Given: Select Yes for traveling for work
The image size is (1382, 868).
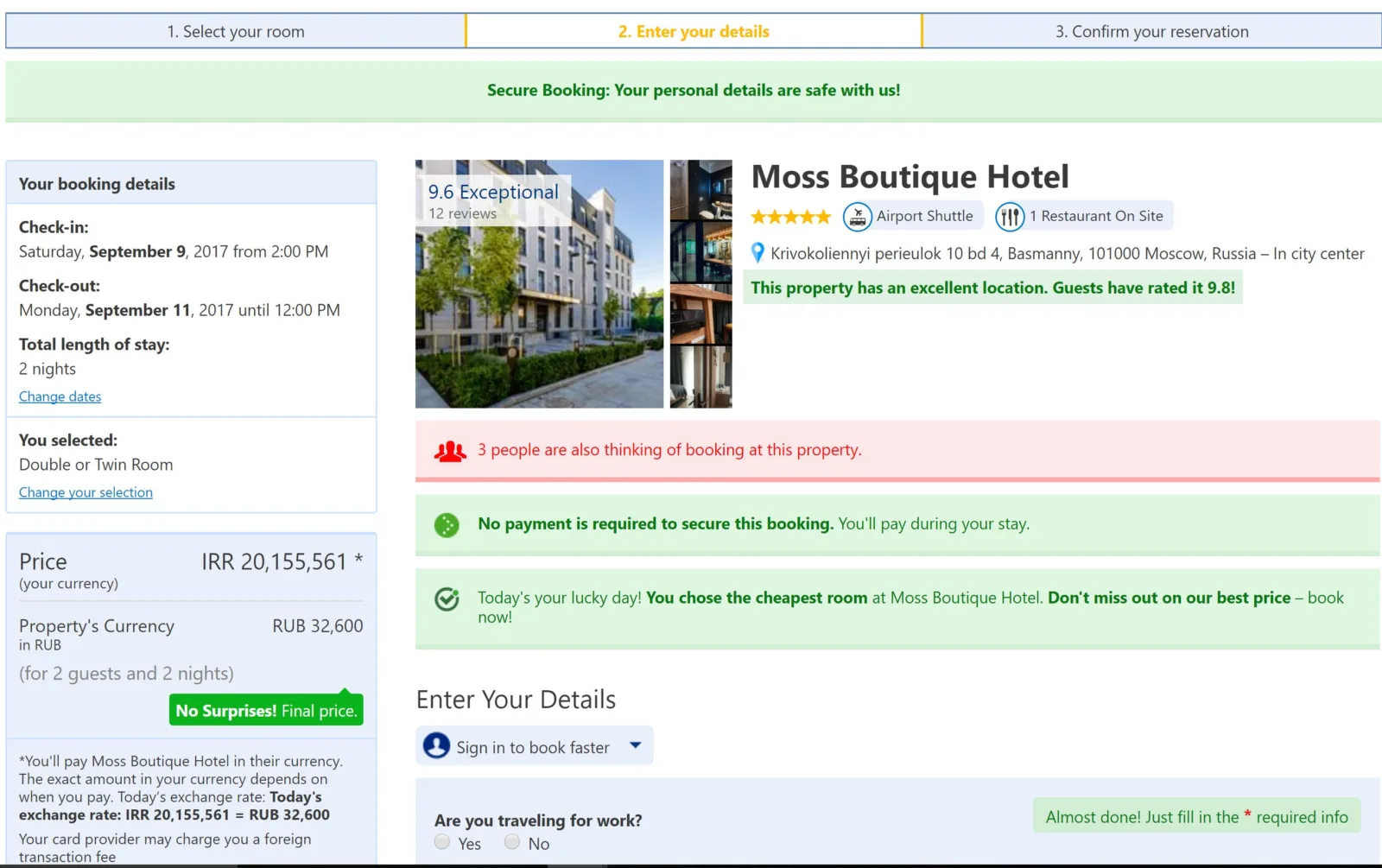Looking at the screenshot, I should [x=442, y=842].
